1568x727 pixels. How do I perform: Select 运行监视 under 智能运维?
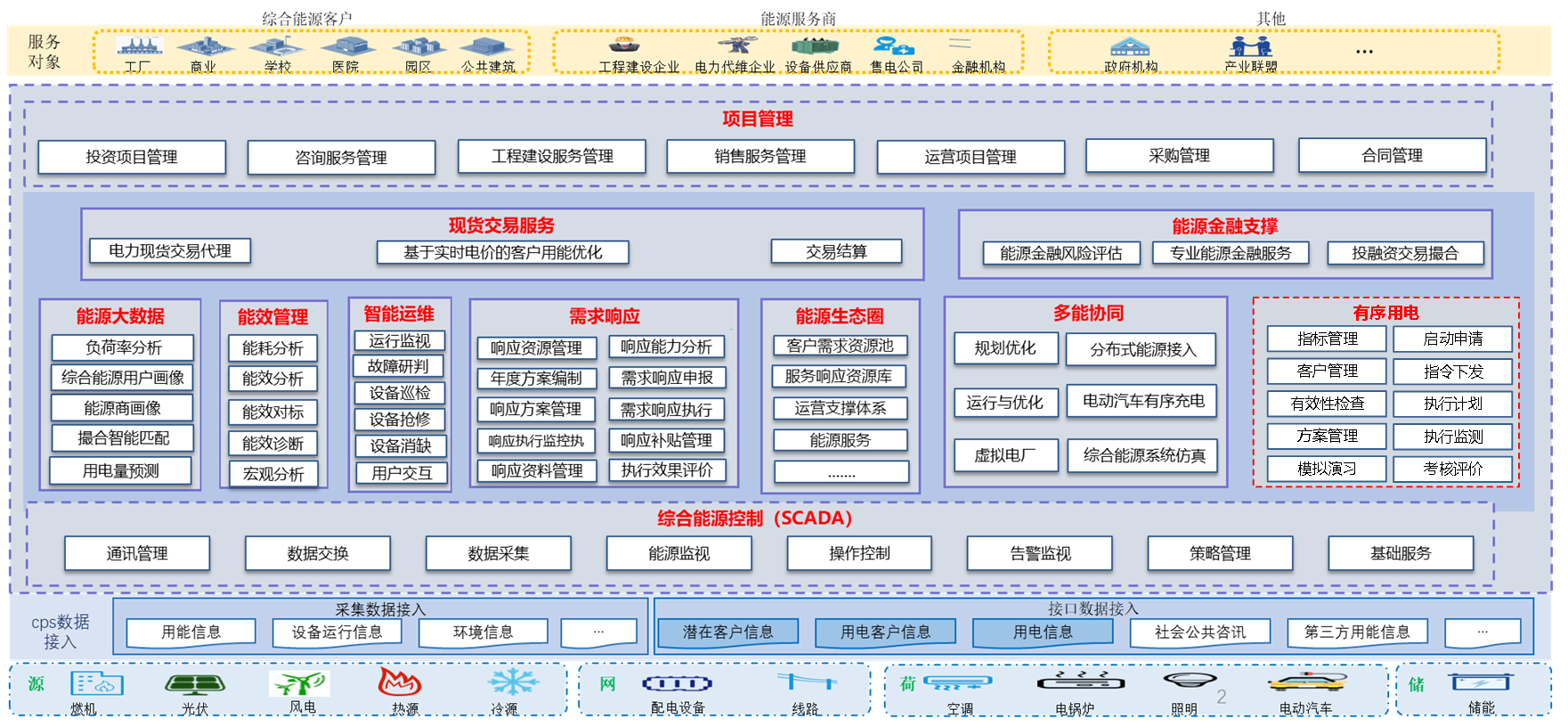400,340
